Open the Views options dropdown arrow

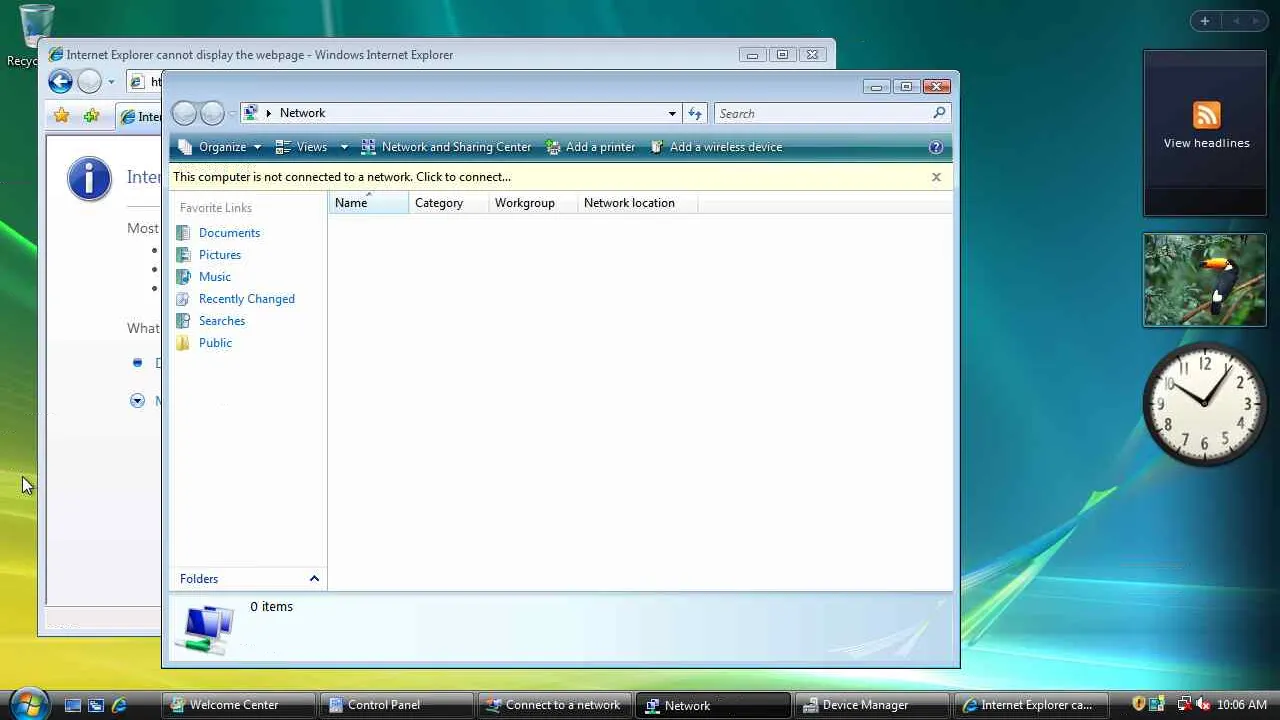pos(344,147)
